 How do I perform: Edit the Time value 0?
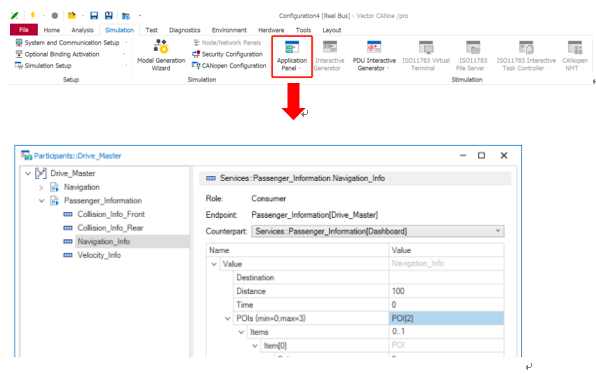[446, 305]
